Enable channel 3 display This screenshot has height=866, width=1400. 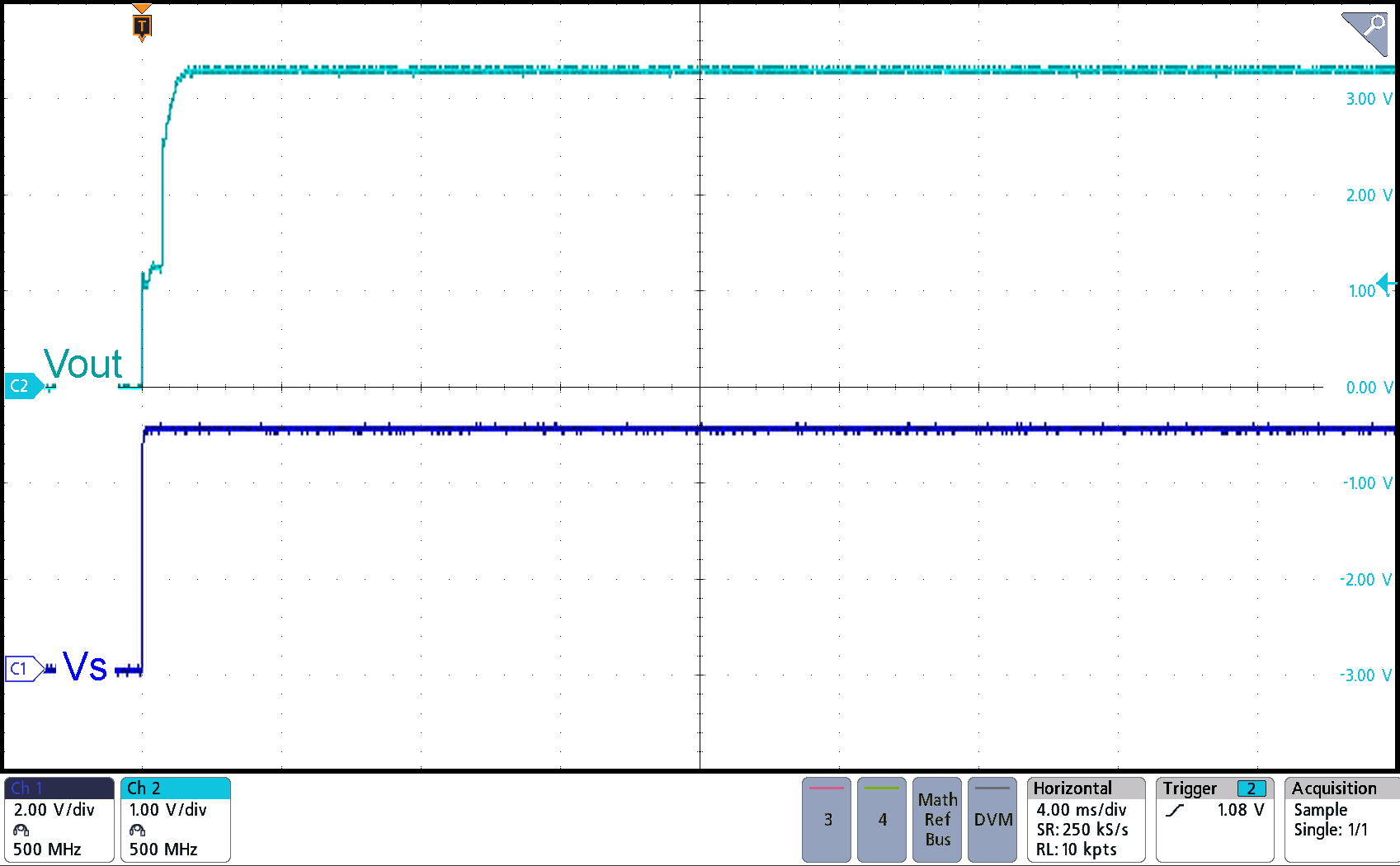point(826,819)
